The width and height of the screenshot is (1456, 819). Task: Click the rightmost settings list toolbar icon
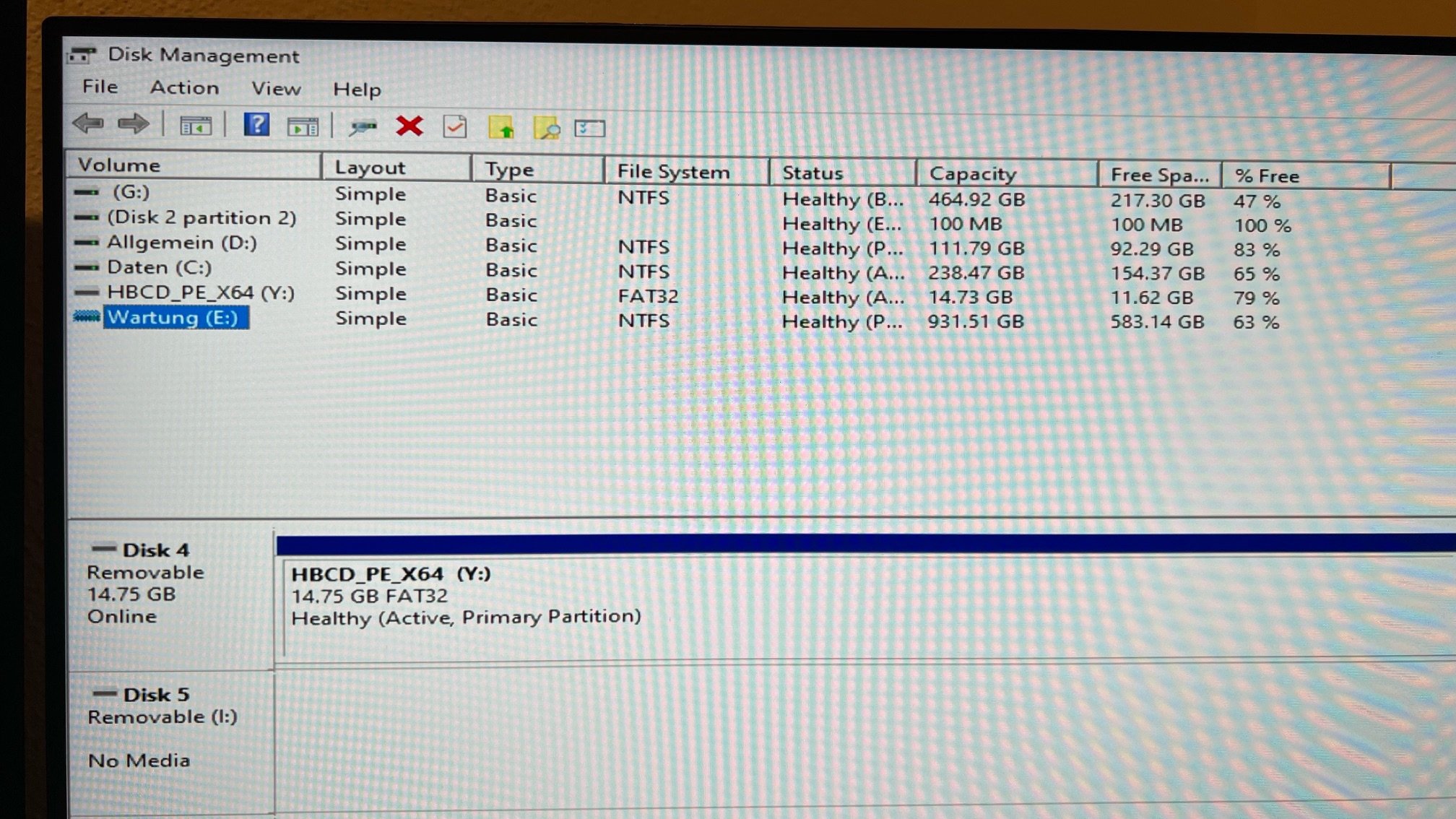(589, 129)
